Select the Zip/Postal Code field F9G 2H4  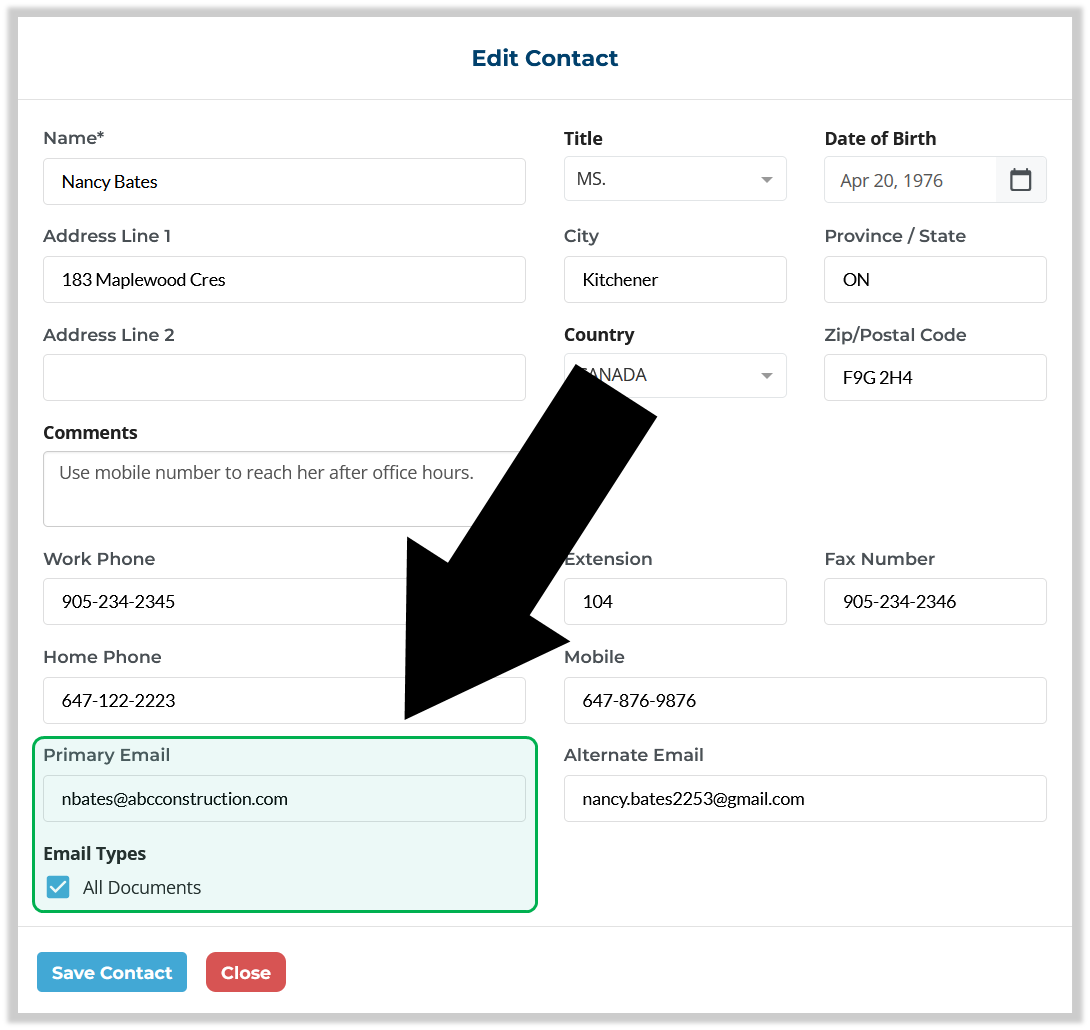pos(935,377)
